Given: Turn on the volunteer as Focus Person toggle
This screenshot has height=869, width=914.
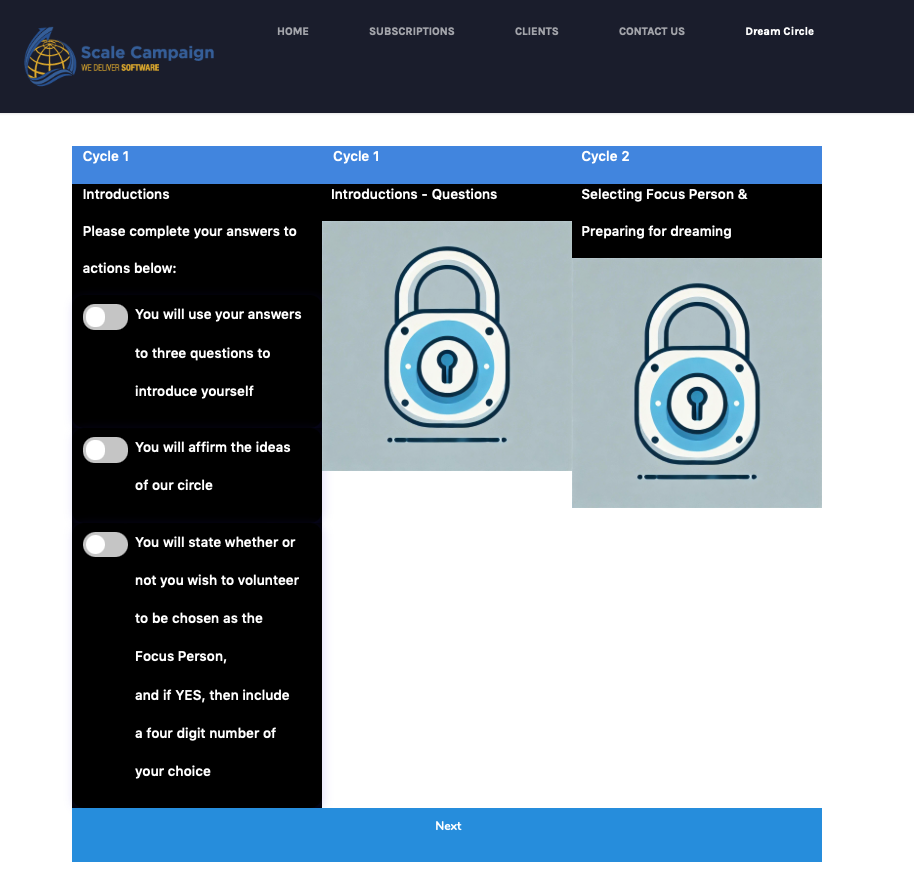Looking at the screenshot, I should (105, 544).
